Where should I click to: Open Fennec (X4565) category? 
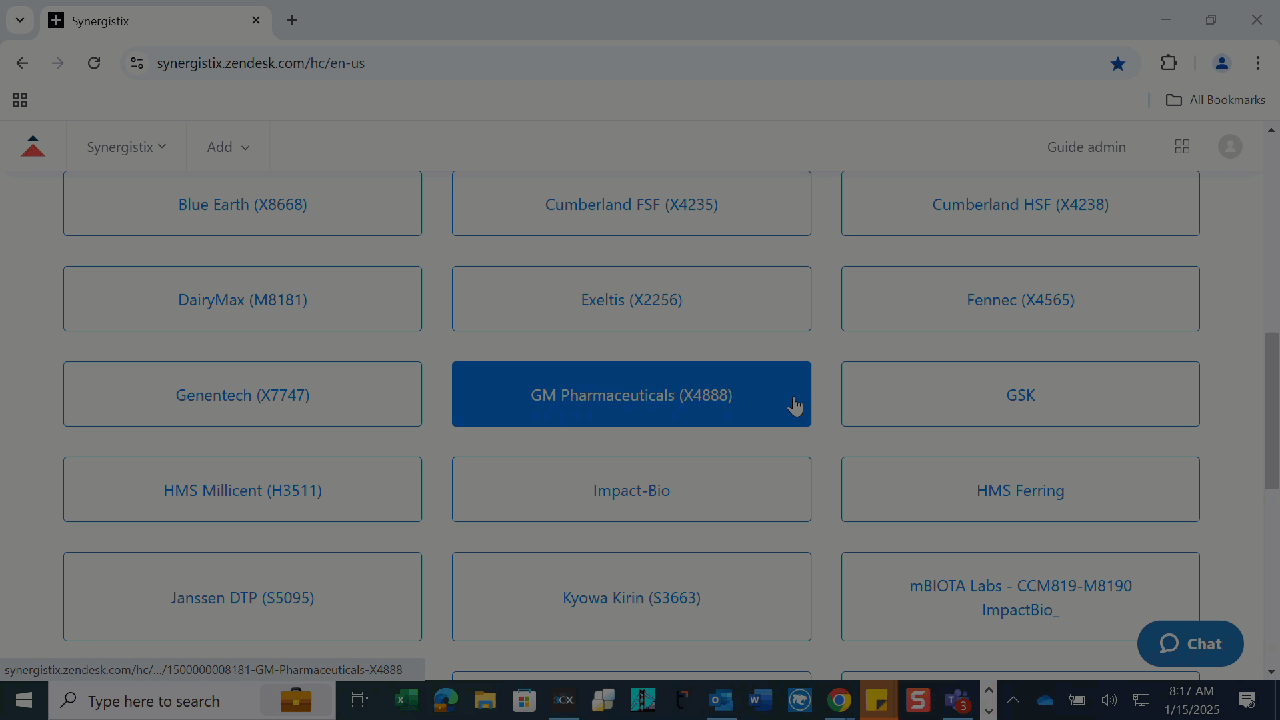(1020, 299)
